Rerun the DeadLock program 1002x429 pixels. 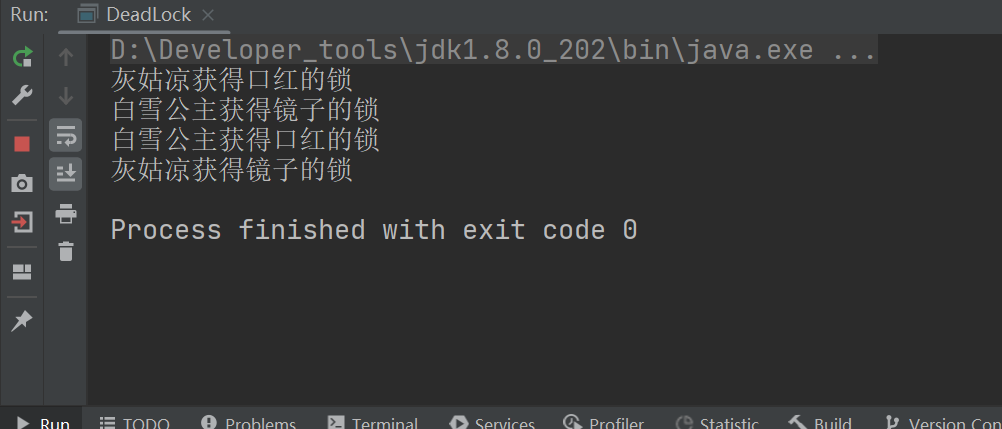click(22, 57)
